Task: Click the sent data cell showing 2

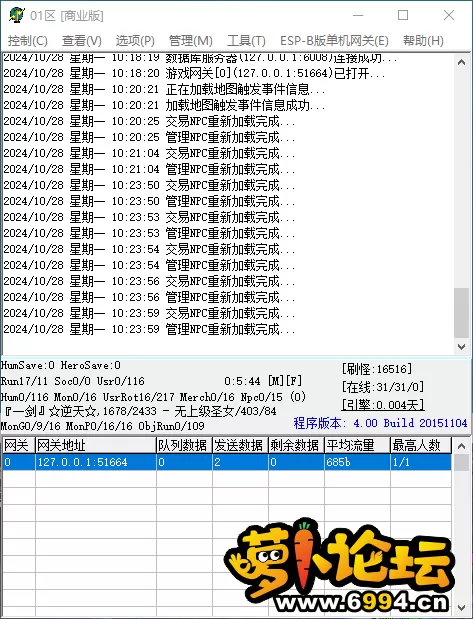Action: pos(240,462)
